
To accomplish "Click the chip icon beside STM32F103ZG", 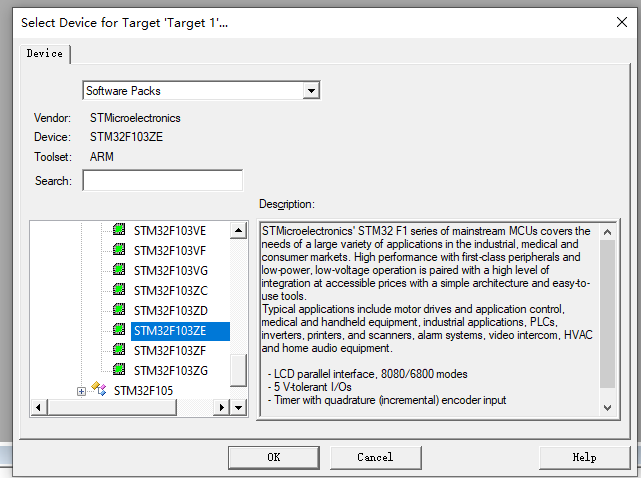I will [x=119, y=370].
